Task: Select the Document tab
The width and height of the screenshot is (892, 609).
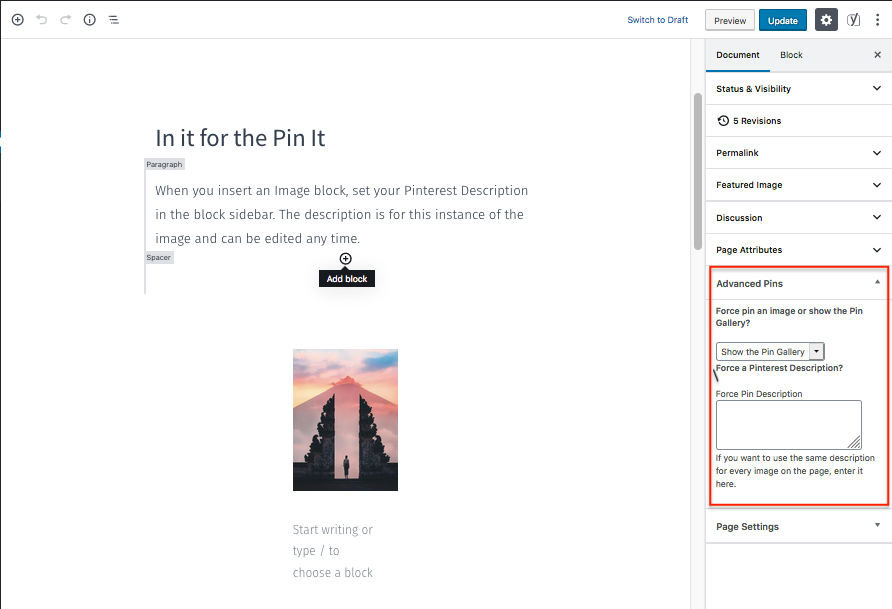Action: (x=738, y=55)
